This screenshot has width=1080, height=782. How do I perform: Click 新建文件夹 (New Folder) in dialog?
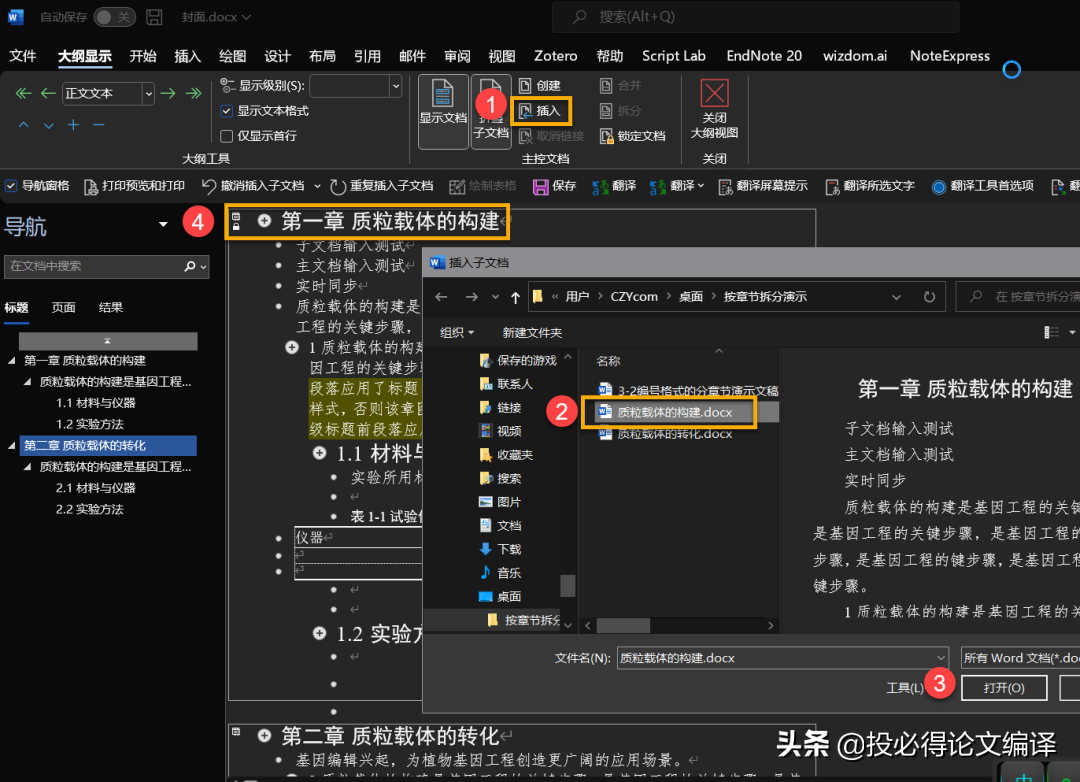pos(532,333)
